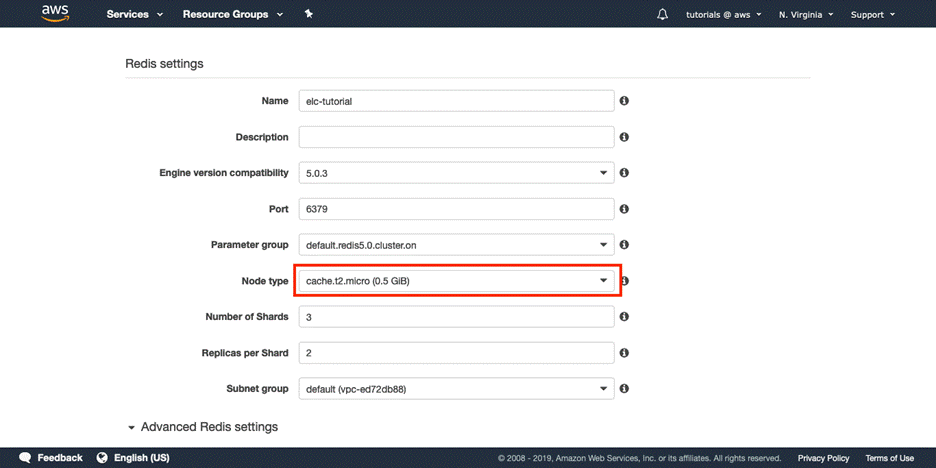Open the notifications bell icon

point(662,14)
